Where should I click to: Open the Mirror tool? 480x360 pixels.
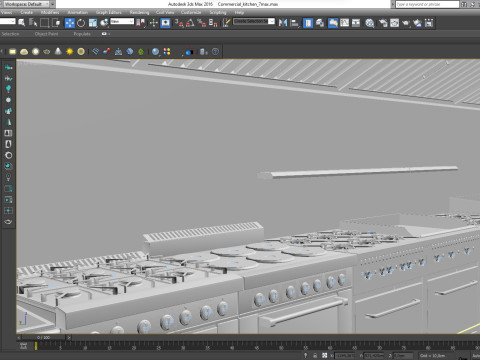tap(283, 23)
